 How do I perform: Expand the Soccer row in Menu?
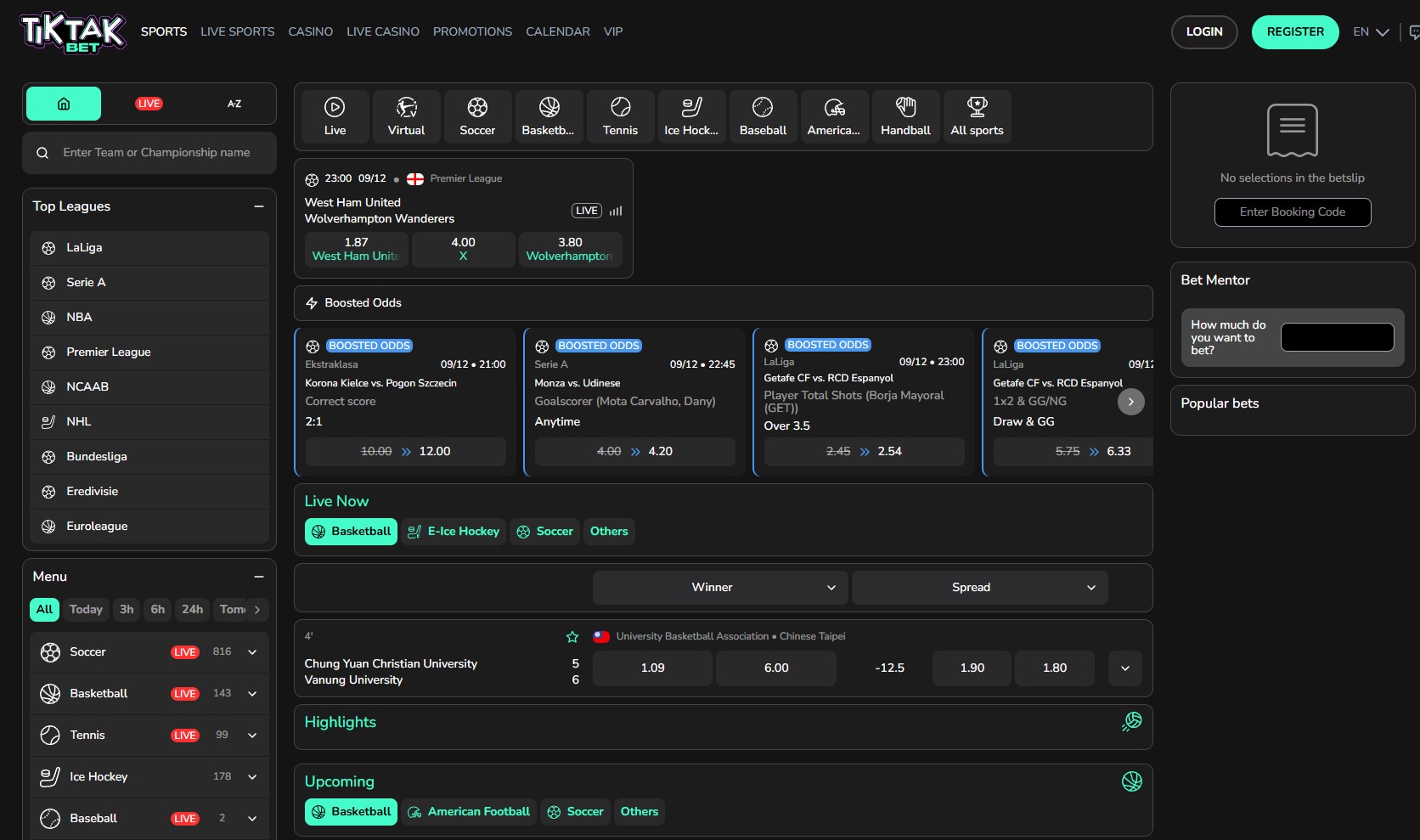point(252,652)
